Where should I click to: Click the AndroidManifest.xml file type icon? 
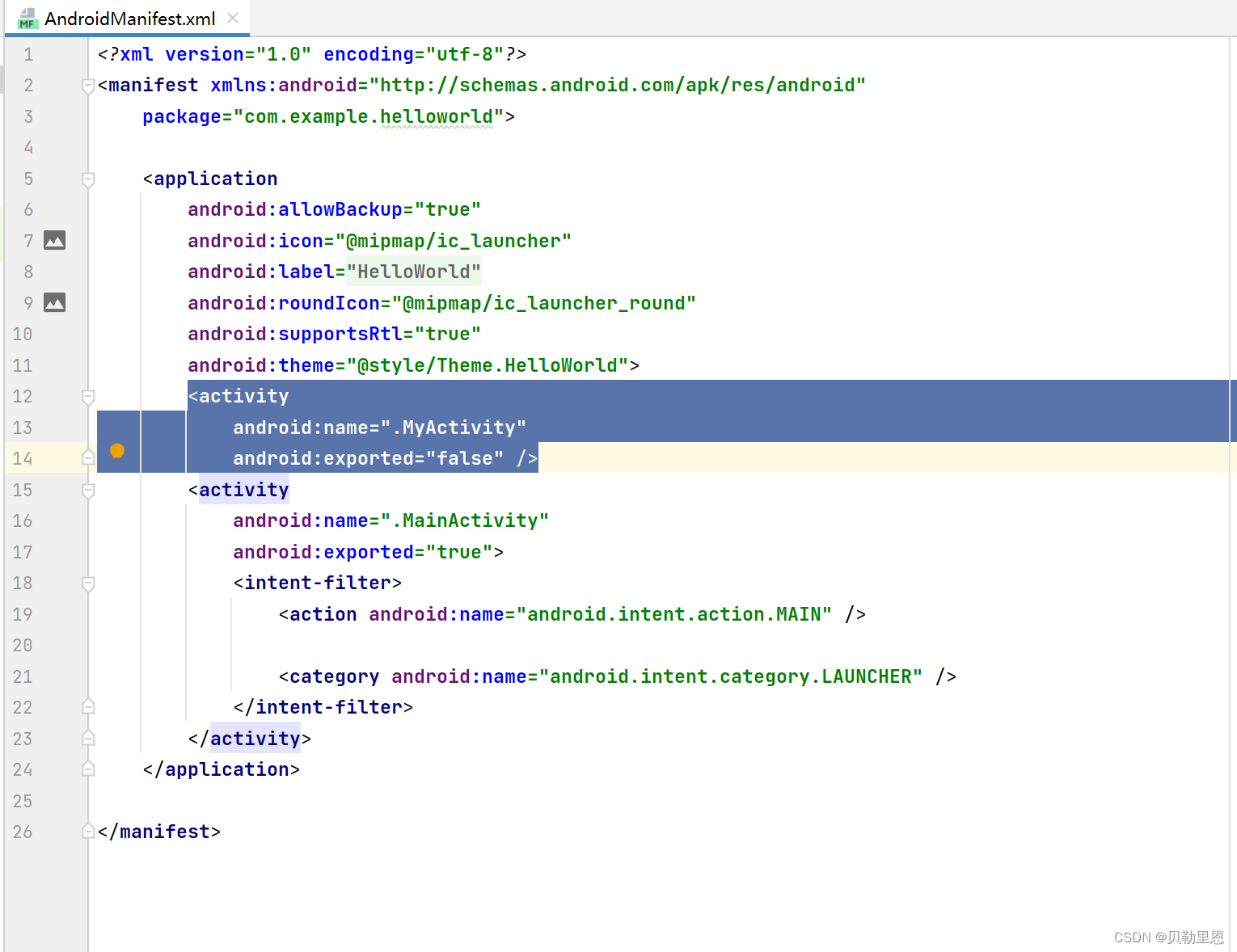pyautogui.click(x=27, y=19)
